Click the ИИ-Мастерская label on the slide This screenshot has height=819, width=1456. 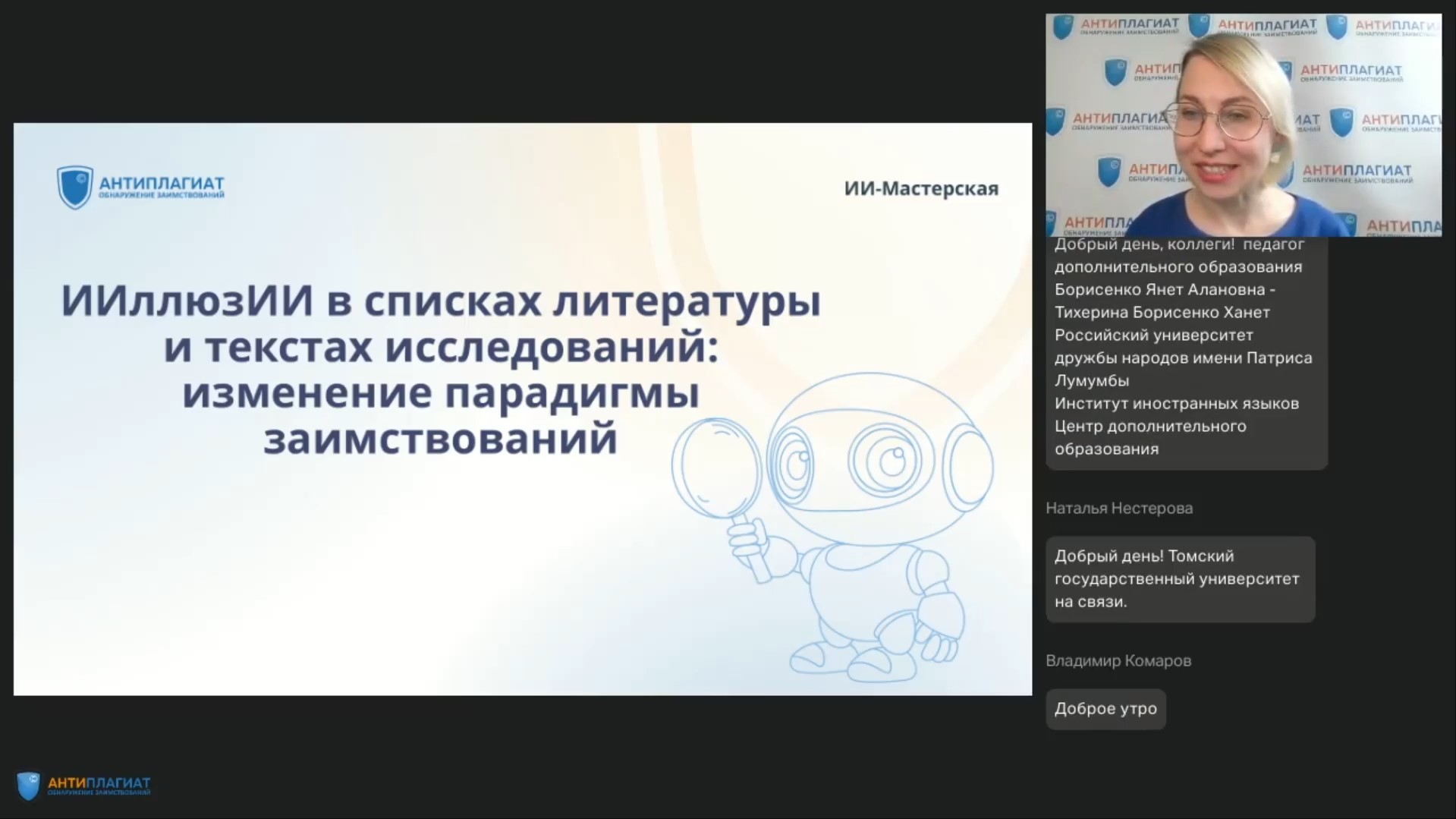point(920,188)
